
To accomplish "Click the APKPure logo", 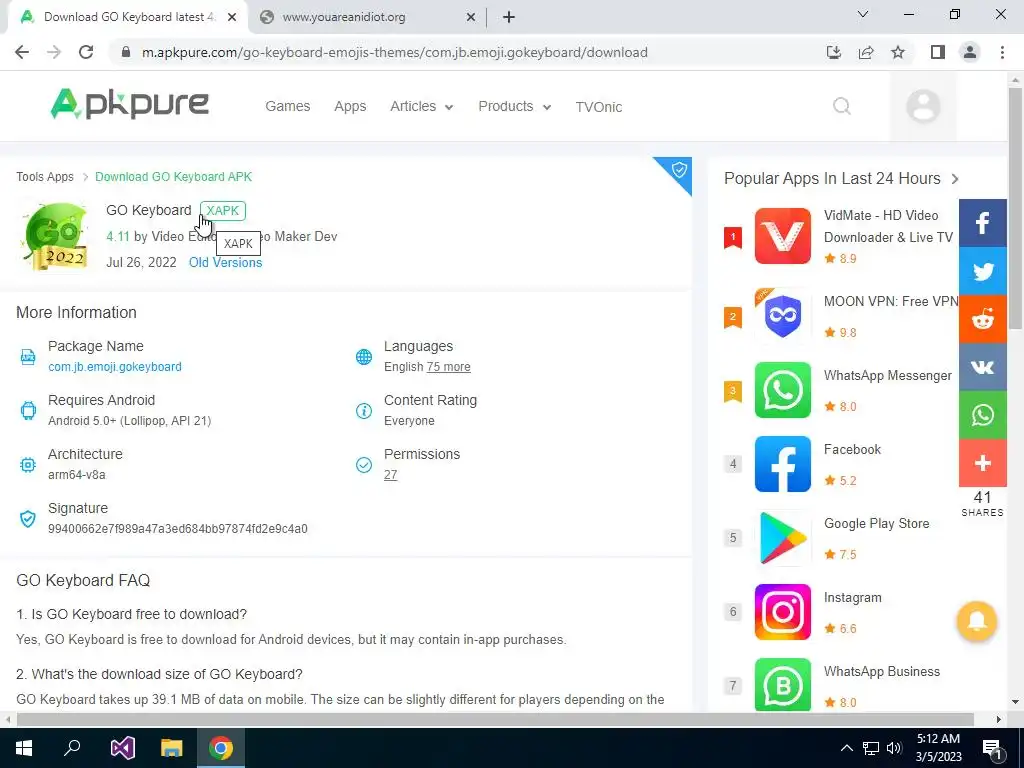I will coord(129,104).
